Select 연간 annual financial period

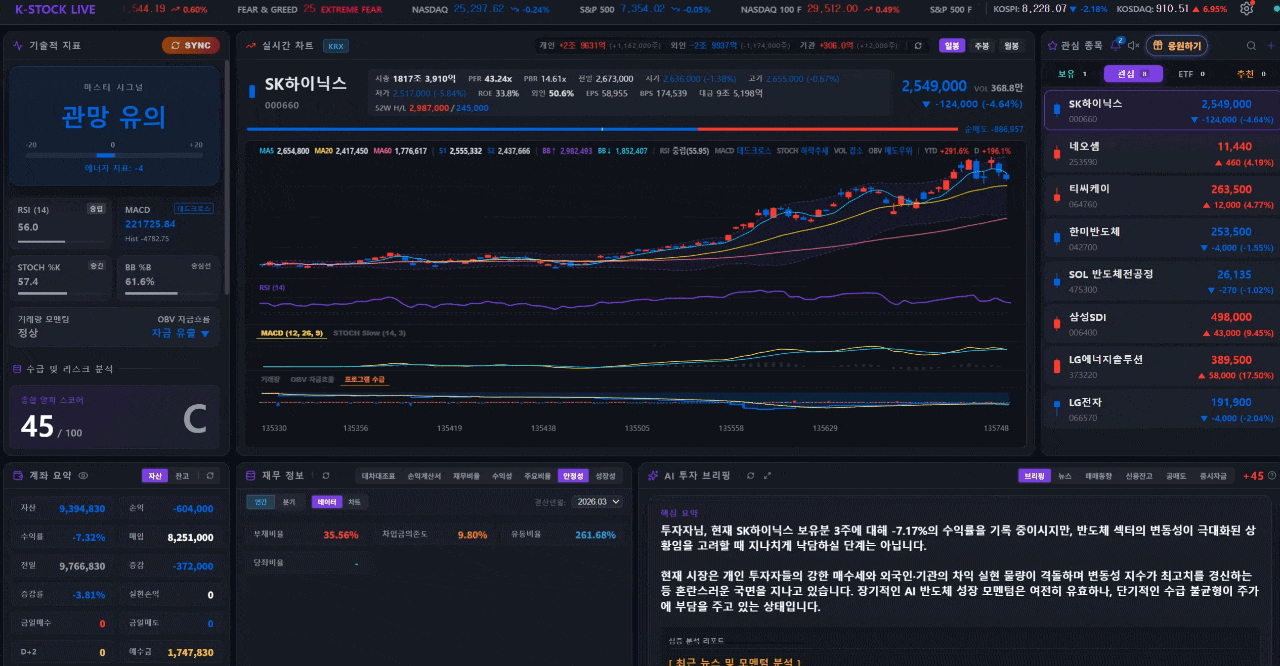[262, 502]
